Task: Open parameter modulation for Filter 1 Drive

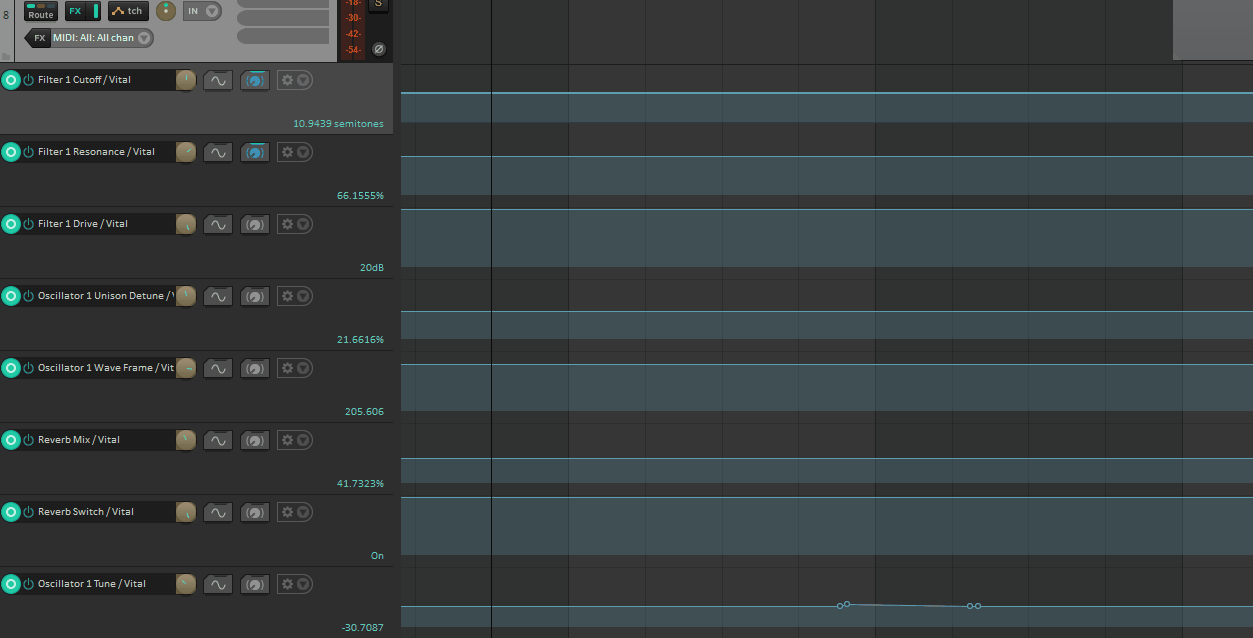Action: pos(255,224)
